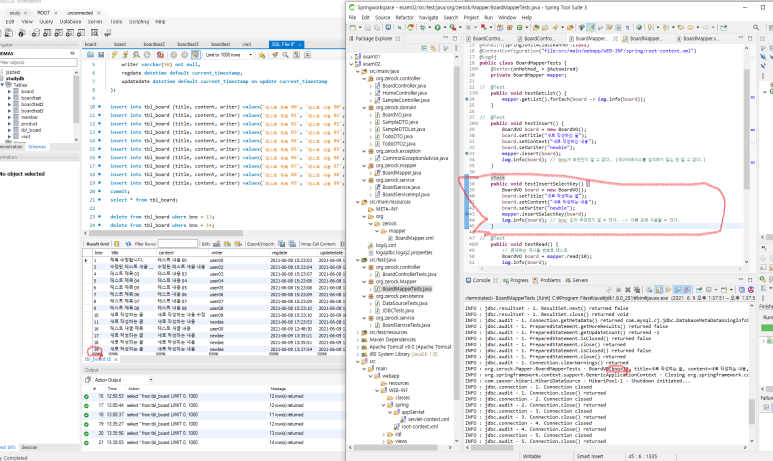Screen dimensions: 773x461
Task: Open the Query menu in MySQL Workbench
Action: [x=46, y=22]
